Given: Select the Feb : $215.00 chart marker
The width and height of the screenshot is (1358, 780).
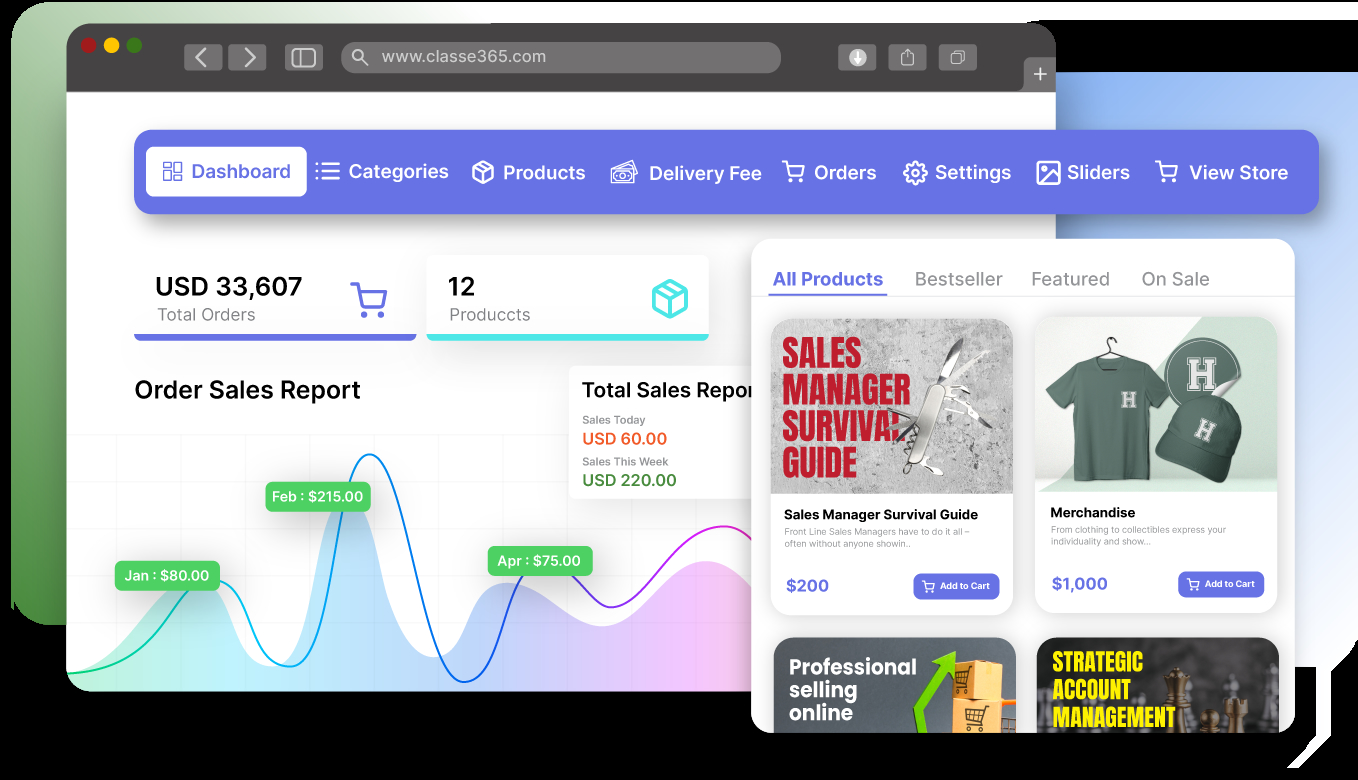Looking at the screenshot, I should (317, 496).
